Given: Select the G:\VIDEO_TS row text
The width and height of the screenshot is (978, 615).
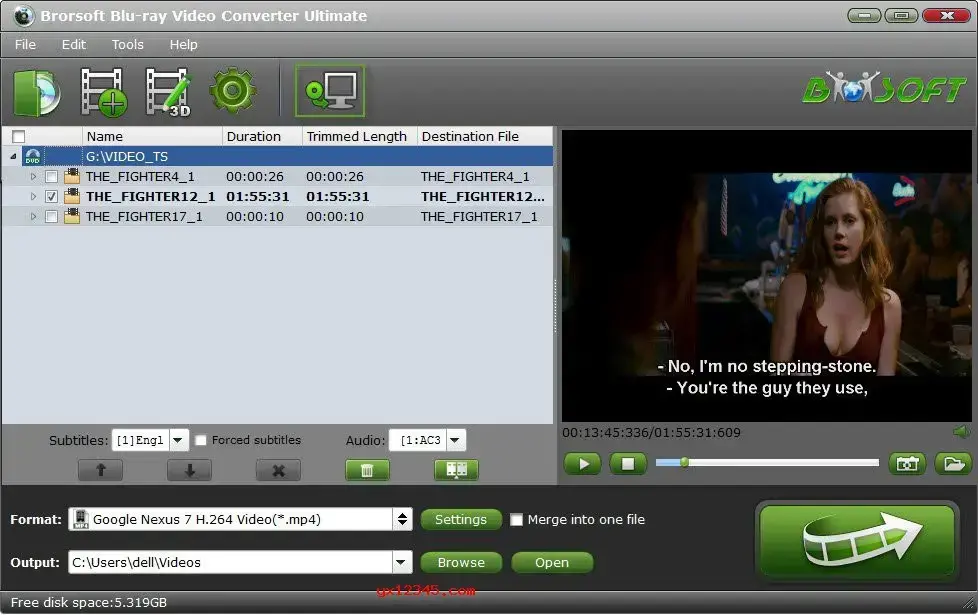Looking at the screenshot, I should tap(127, 157).
